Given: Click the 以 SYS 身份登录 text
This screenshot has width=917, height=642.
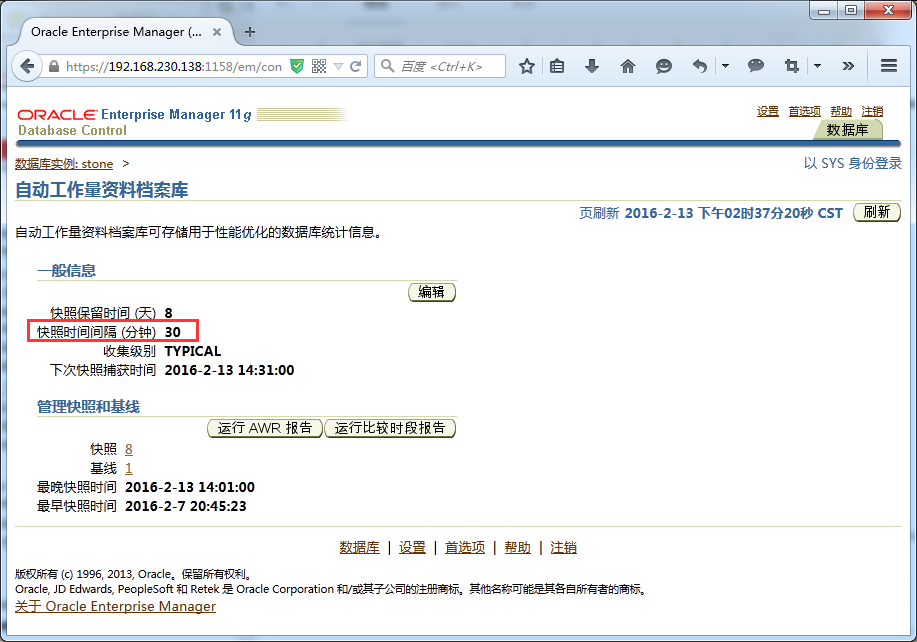Looking at the screenshot, I should 853,163.
